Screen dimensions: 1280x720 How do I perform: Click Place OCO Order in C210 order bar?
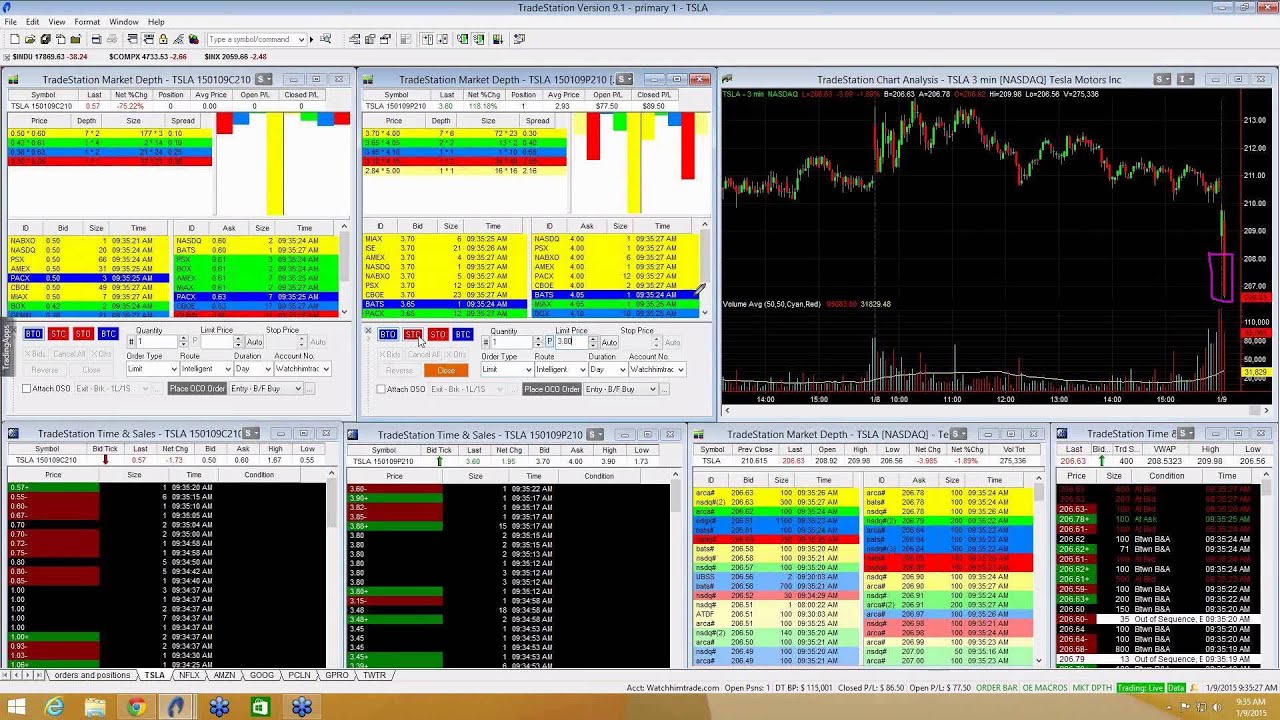(x=197, y=388)
